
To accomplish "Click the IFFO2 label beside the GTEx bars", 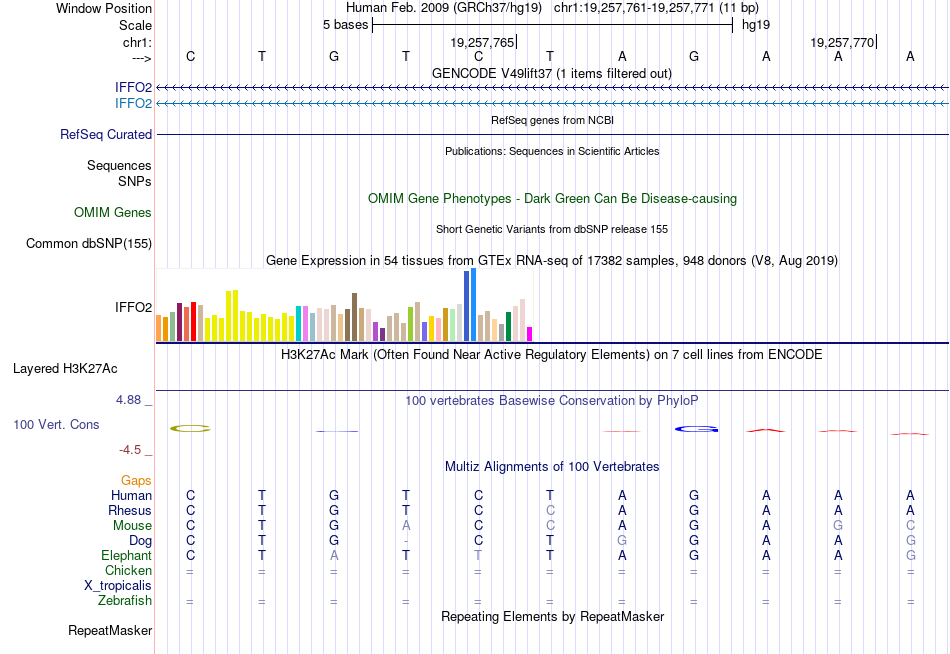I will click(133, 308).
